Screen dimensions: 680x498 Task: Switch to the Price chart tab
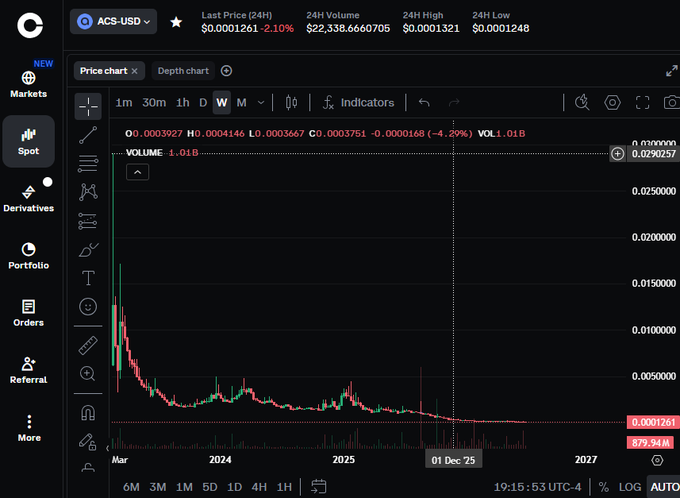(x=103, y=71)
